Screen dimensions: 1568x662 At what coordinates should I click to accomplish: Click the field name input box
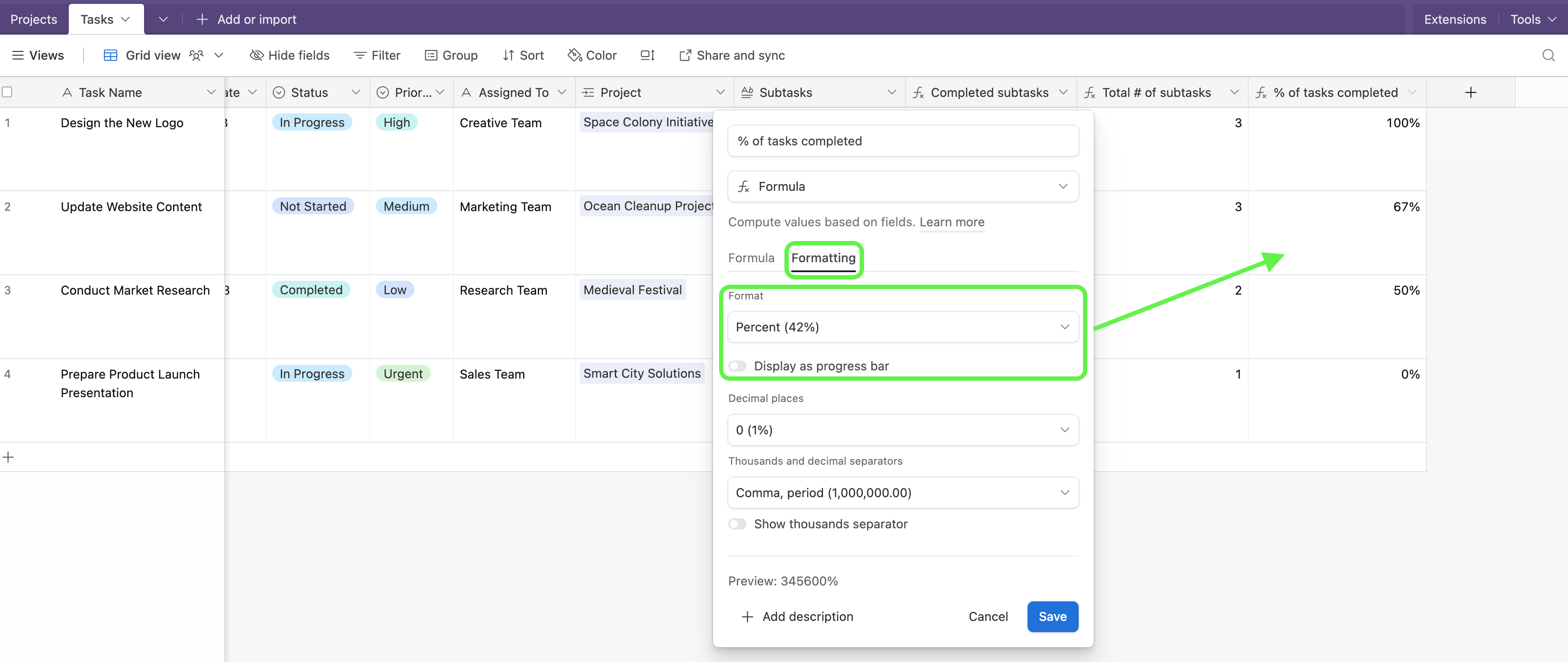[x=903, y=141]
